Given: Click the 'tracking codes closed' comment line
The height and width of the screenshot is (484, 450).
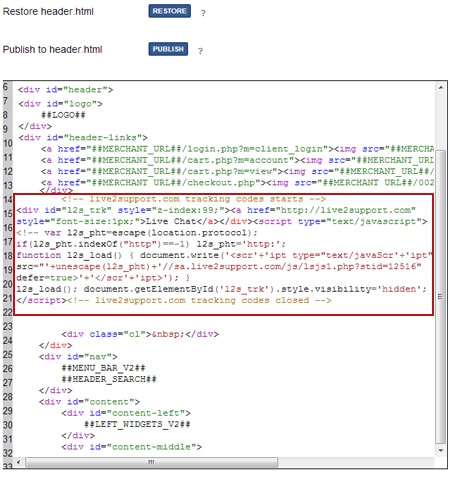Looking at the screenshot, I should [x=174, y=300].
